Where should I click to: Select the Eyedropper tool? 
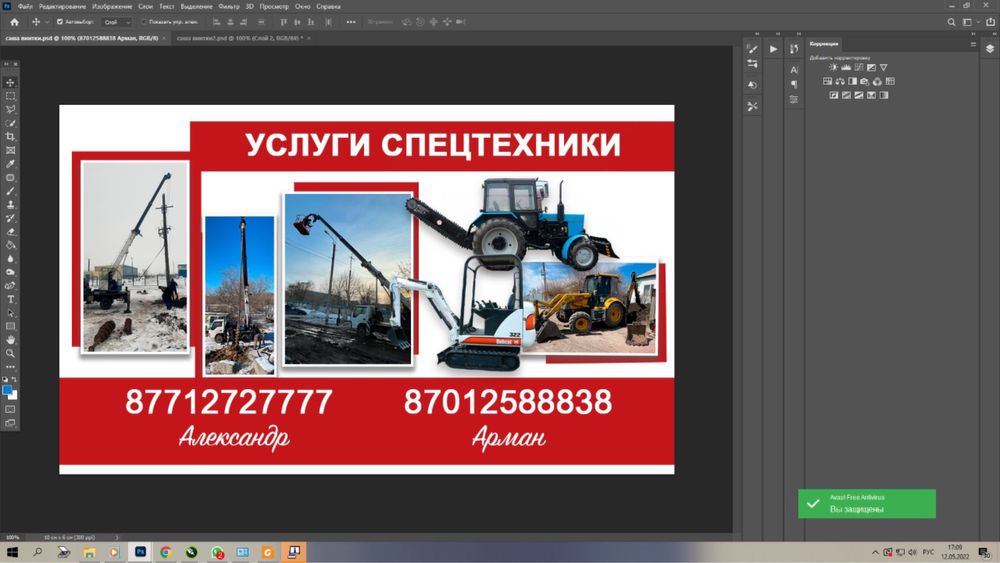coord(10,164)
